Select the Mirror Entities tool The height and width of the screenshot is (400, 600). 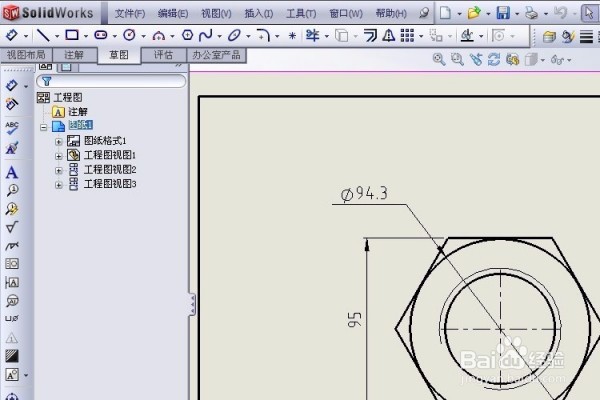pyautogui.click(x=389, y=36)
